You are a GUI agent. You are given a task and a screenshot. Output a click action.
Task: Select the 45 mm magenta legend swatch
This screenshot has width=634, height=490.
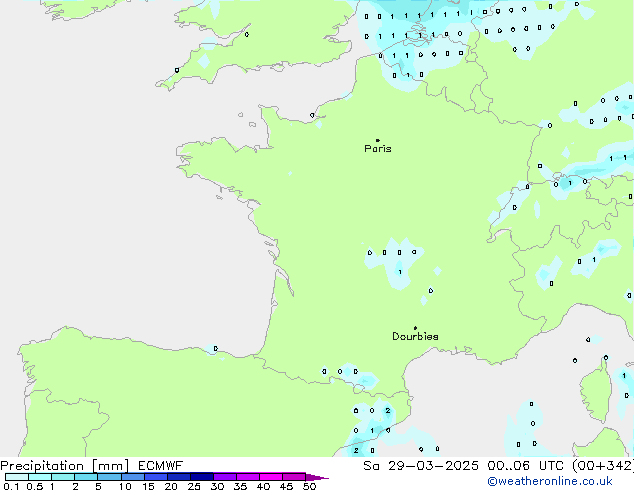pyautogui.click(x=294, y=477)
